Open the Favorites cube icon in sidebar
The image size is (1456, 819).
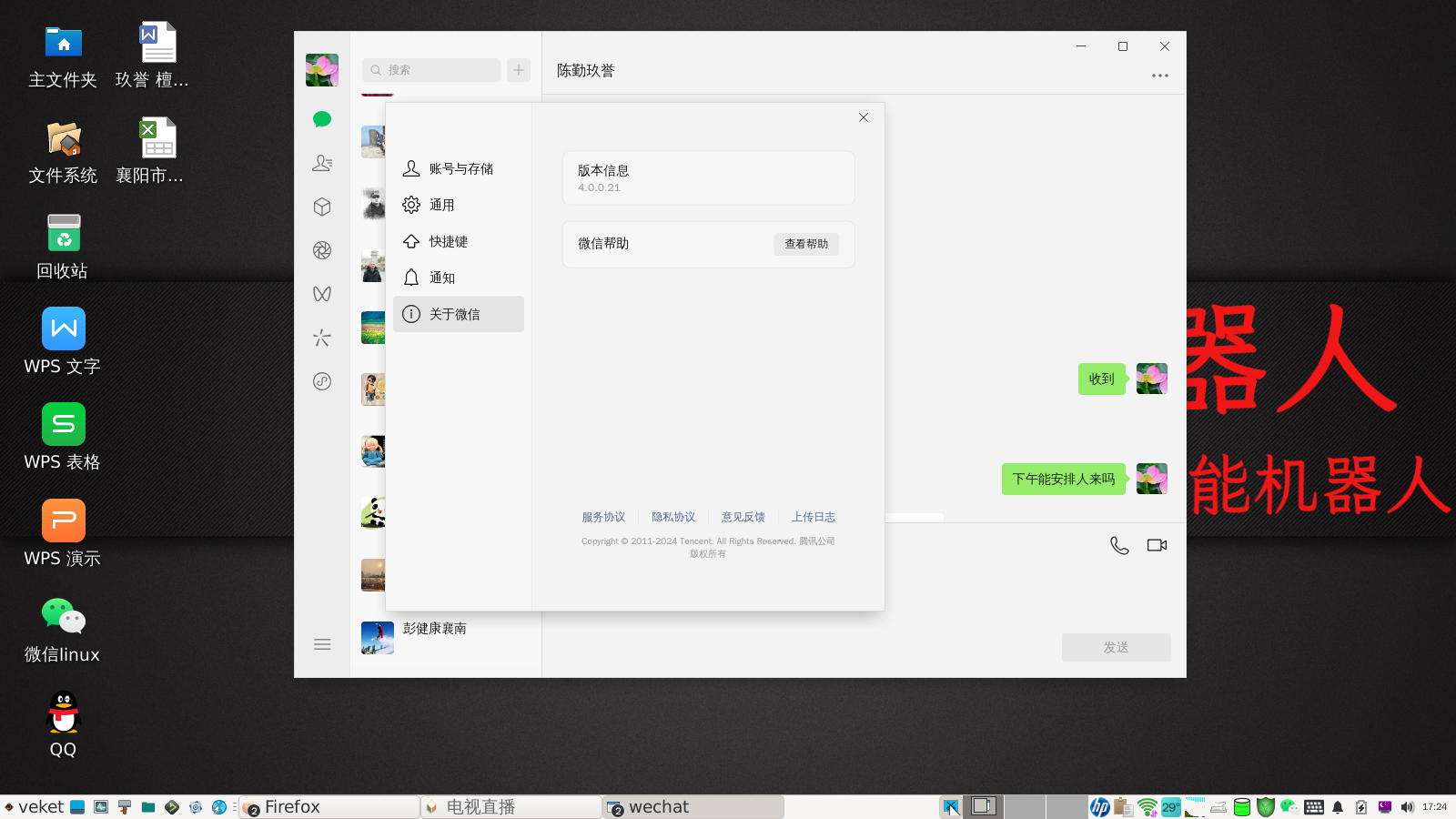point(322,207)
